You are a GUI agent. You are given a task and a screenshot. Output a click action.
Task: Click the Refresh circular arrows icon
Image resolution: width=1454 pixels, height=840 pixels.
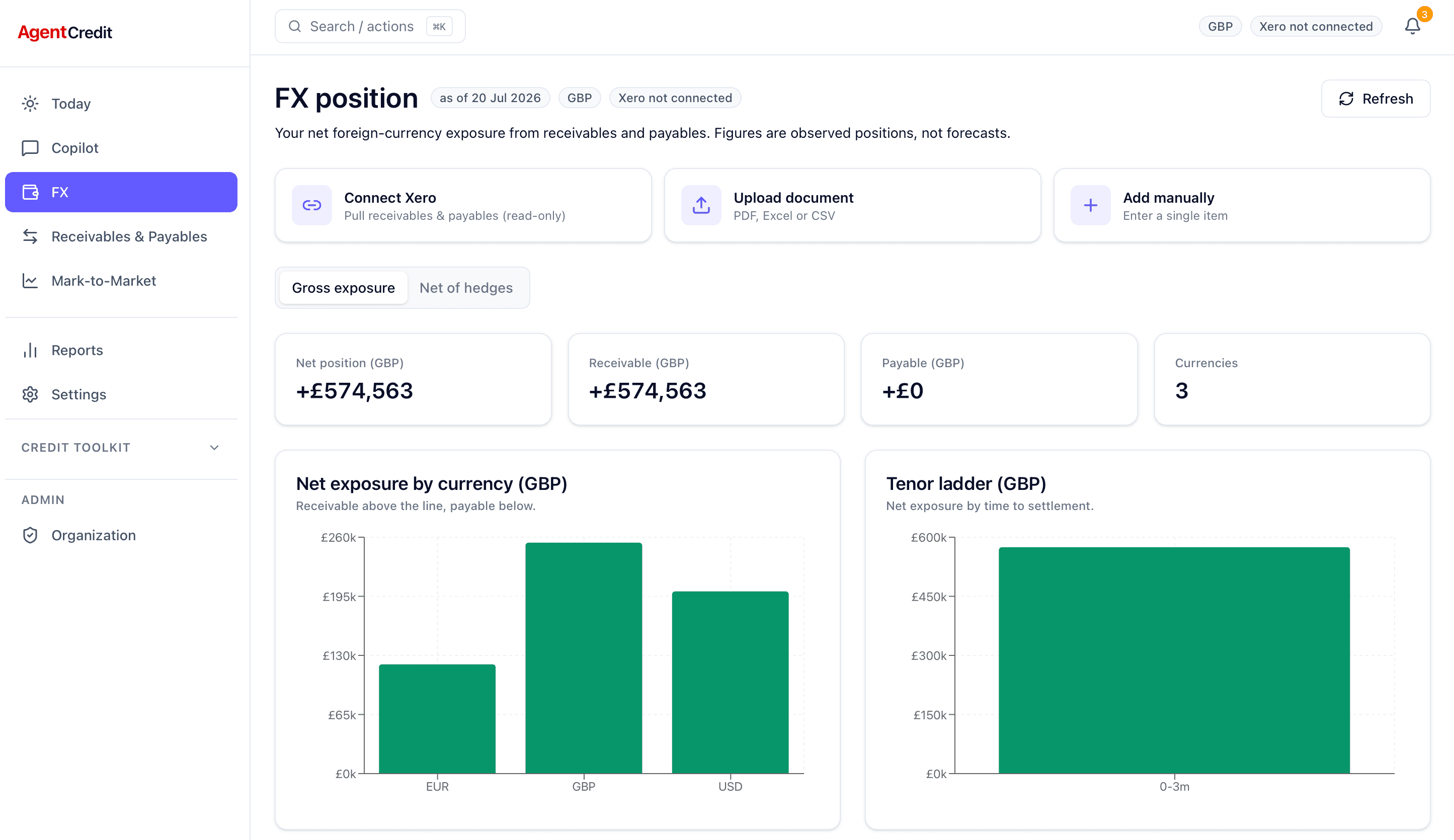pos(1346,99)
